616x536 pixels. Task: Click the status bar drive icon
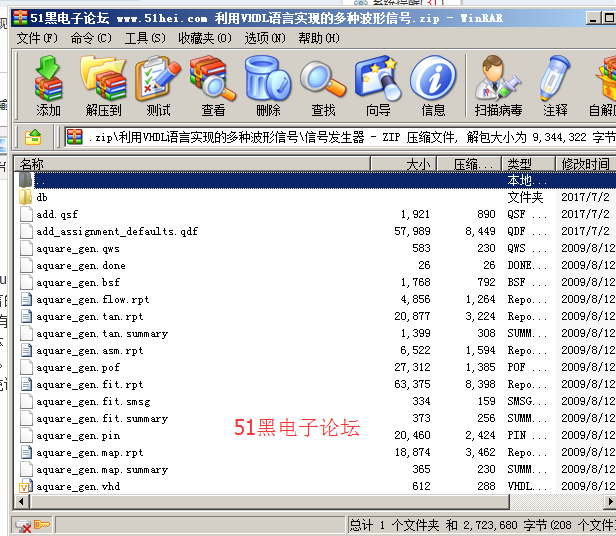pos(23,526)
